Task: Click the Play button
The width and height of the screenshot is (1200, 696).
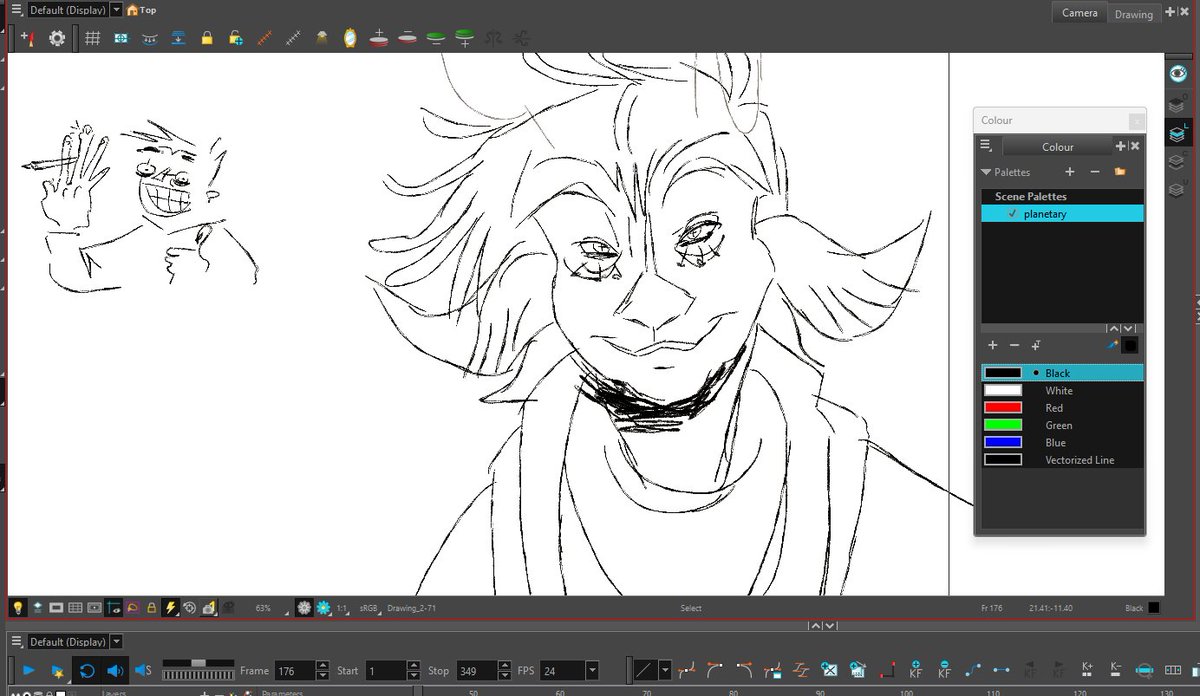Action: click(28, 670)
